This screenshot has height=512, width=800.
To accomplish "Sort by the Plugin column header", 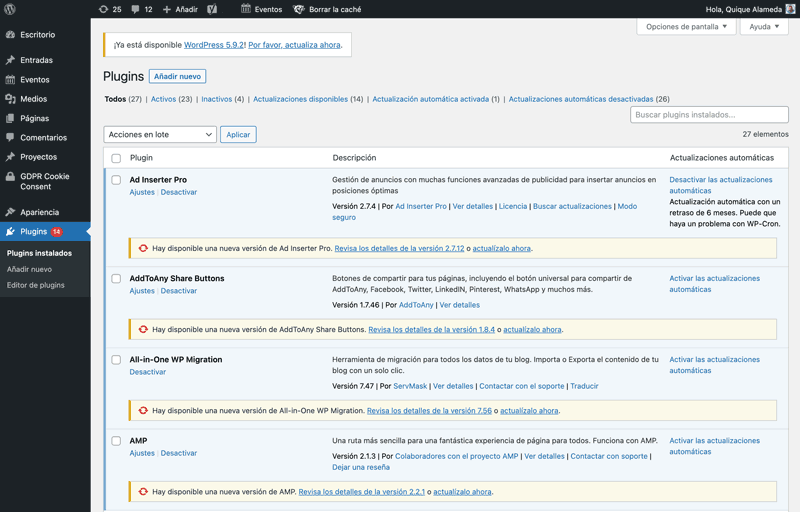I will click(x=141, y=158).
